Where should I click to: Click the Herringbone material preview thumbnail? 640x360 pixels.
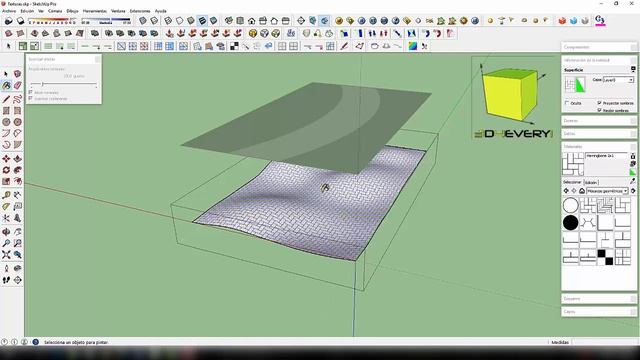pyautogui.click(x=573, y=164)
